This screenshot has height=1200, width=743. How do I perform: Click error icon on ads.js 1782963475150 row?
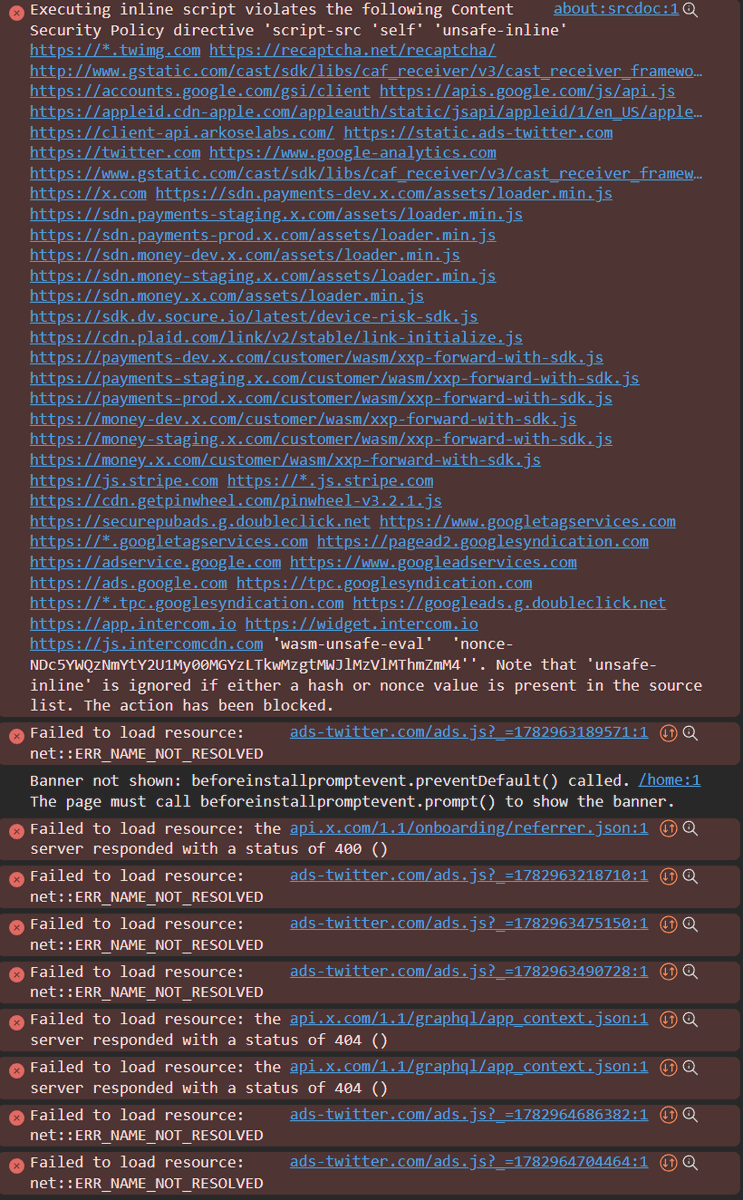pyautogui.click(x=16, y=927)
